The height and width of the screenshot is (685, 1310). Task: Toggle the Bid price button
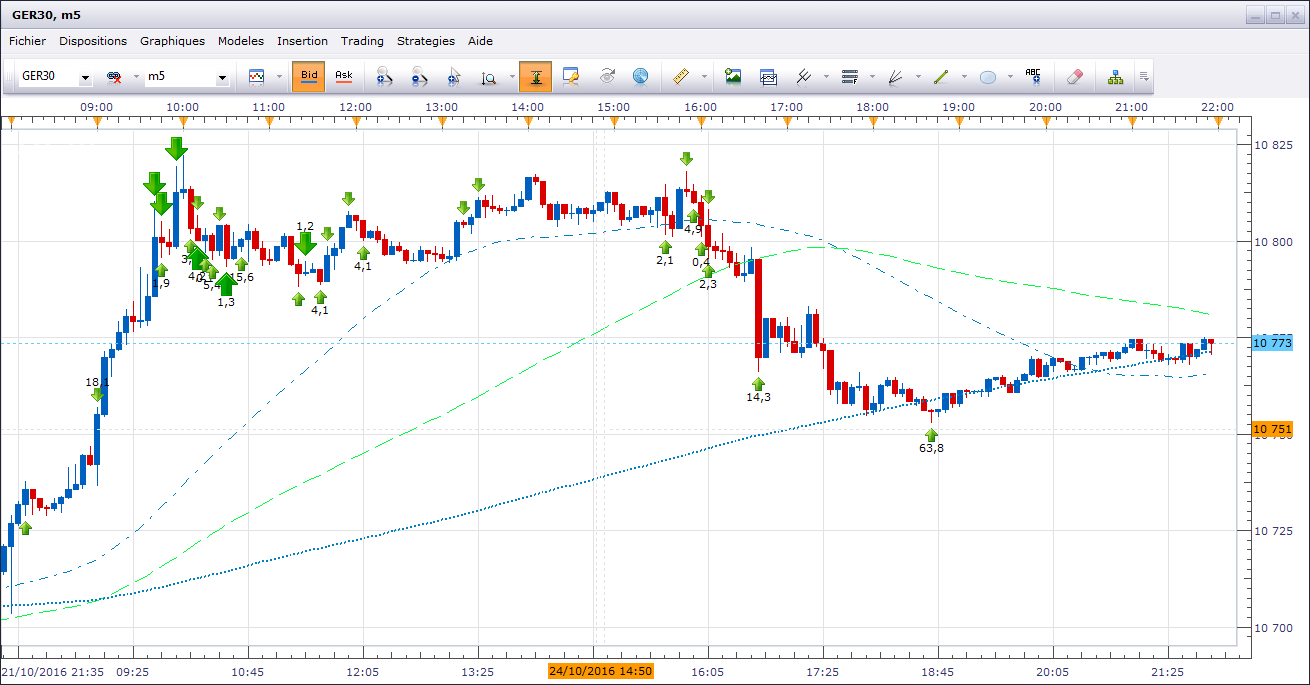(309, 76)
